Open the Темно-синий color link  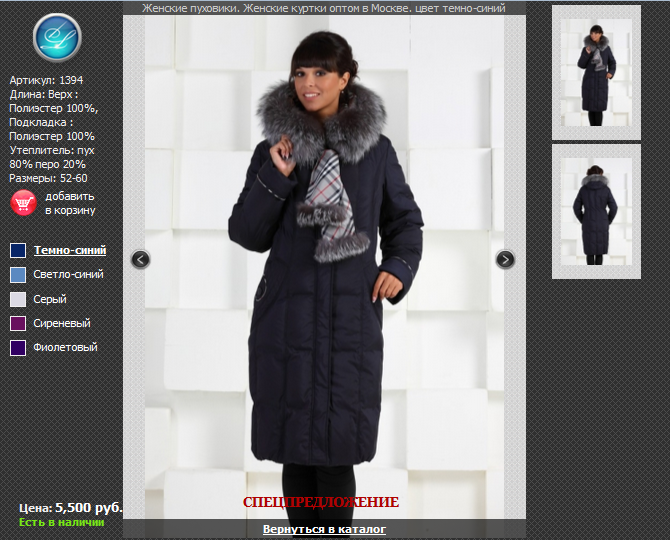click(x=70, y=250)
